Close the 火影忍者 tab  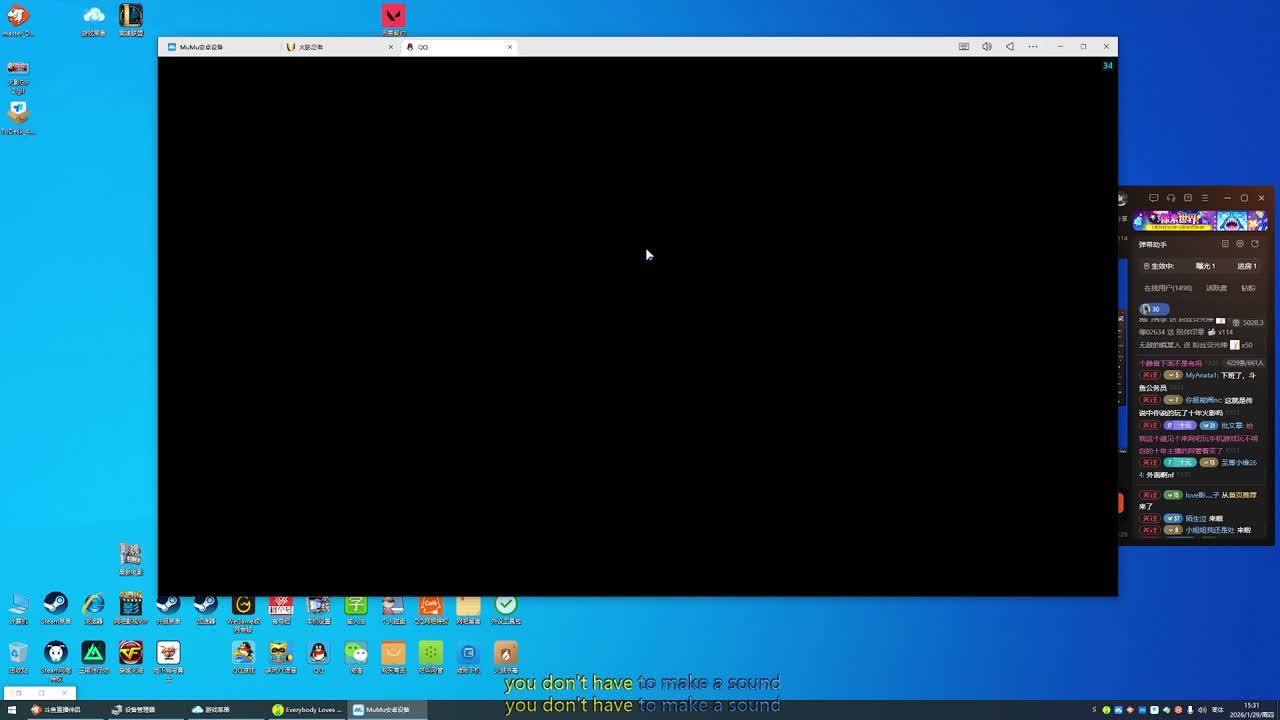click(x=391, y=47)
